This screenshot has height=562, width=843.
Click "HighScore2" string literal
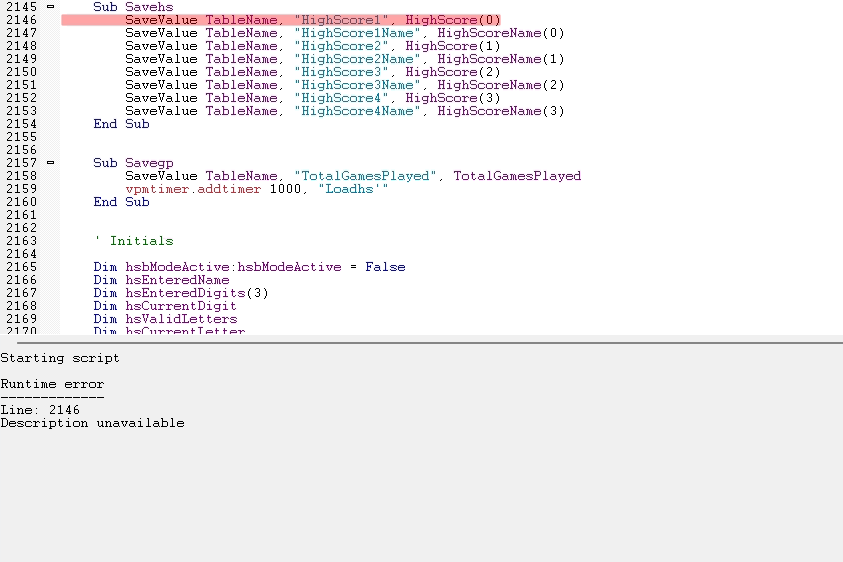pos(341,46)
